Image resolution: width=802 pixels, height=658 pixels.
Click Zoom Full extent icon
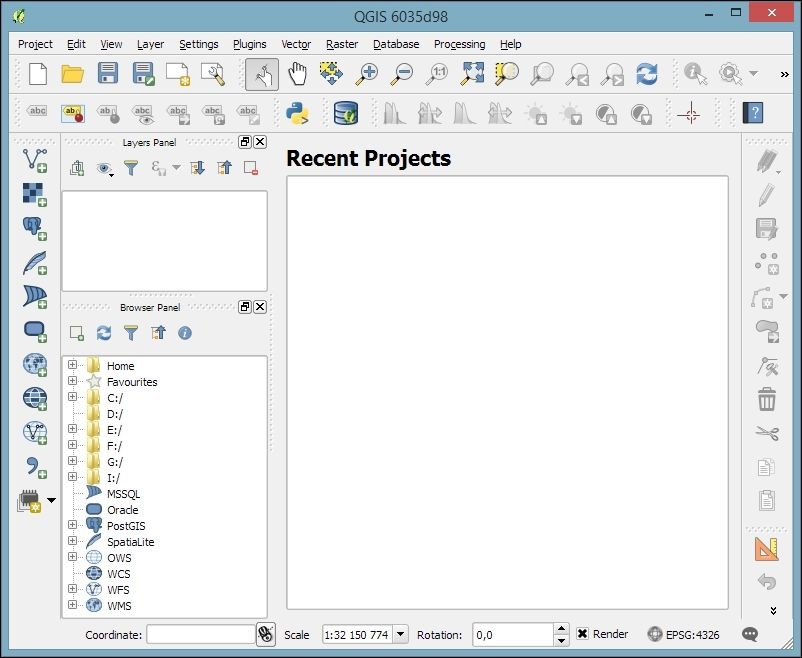472,74
